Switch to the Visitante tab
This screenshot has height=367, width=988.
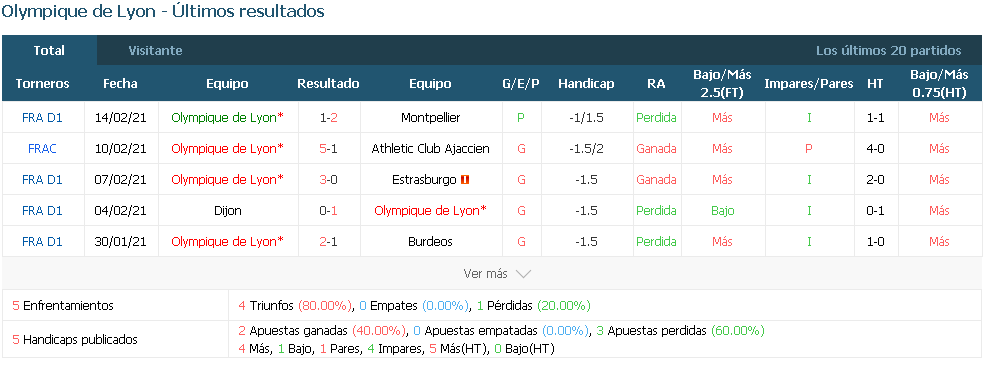pyautogui.click(x=155, y=50)
